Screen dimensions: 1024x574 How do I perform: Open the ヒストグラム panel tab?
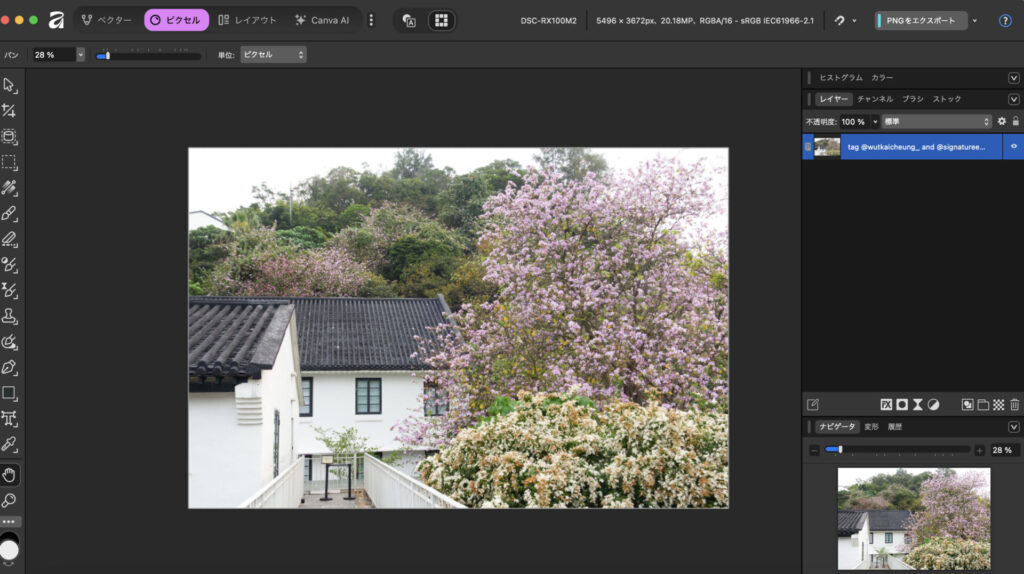point(841,77)
